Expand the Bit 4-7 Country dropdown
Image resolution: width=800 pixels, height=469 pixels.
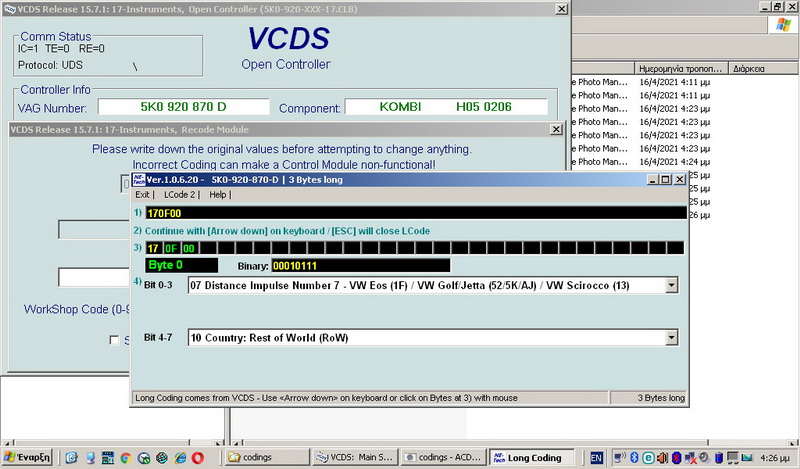[x=672, y=337]
